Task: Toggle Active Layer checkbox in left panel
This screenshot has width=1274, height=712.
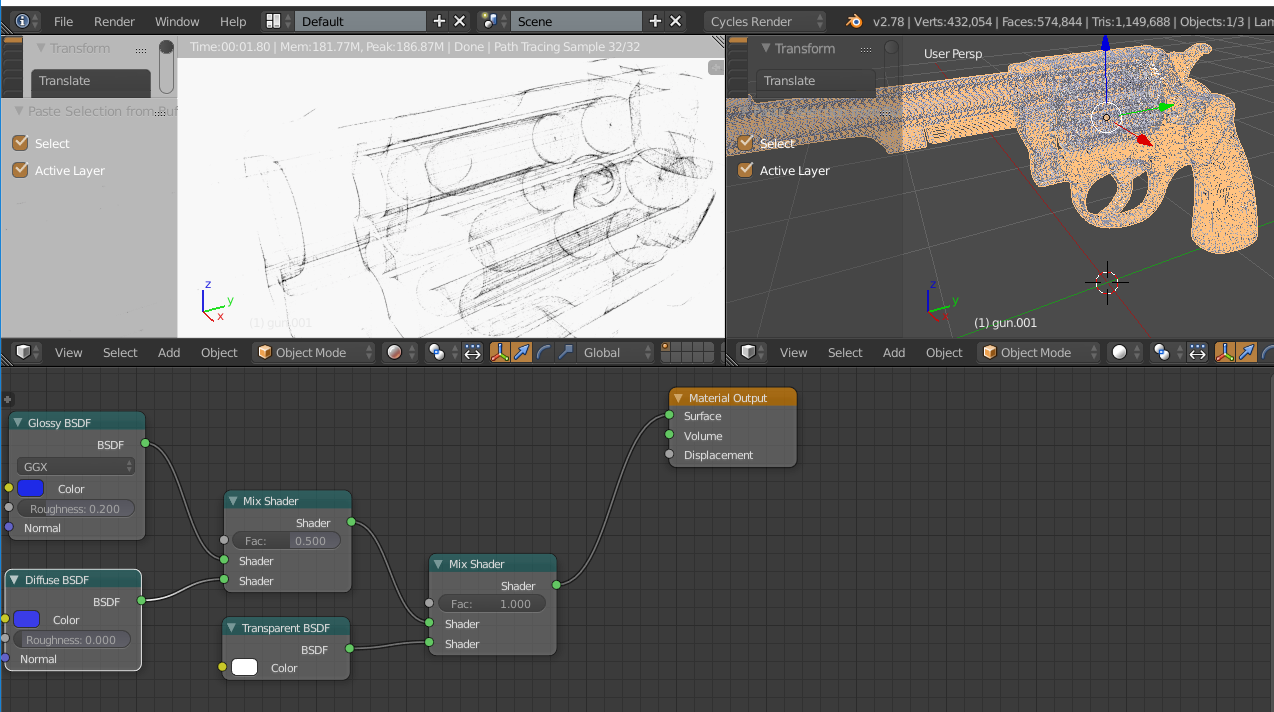Action: coord(20,170)
